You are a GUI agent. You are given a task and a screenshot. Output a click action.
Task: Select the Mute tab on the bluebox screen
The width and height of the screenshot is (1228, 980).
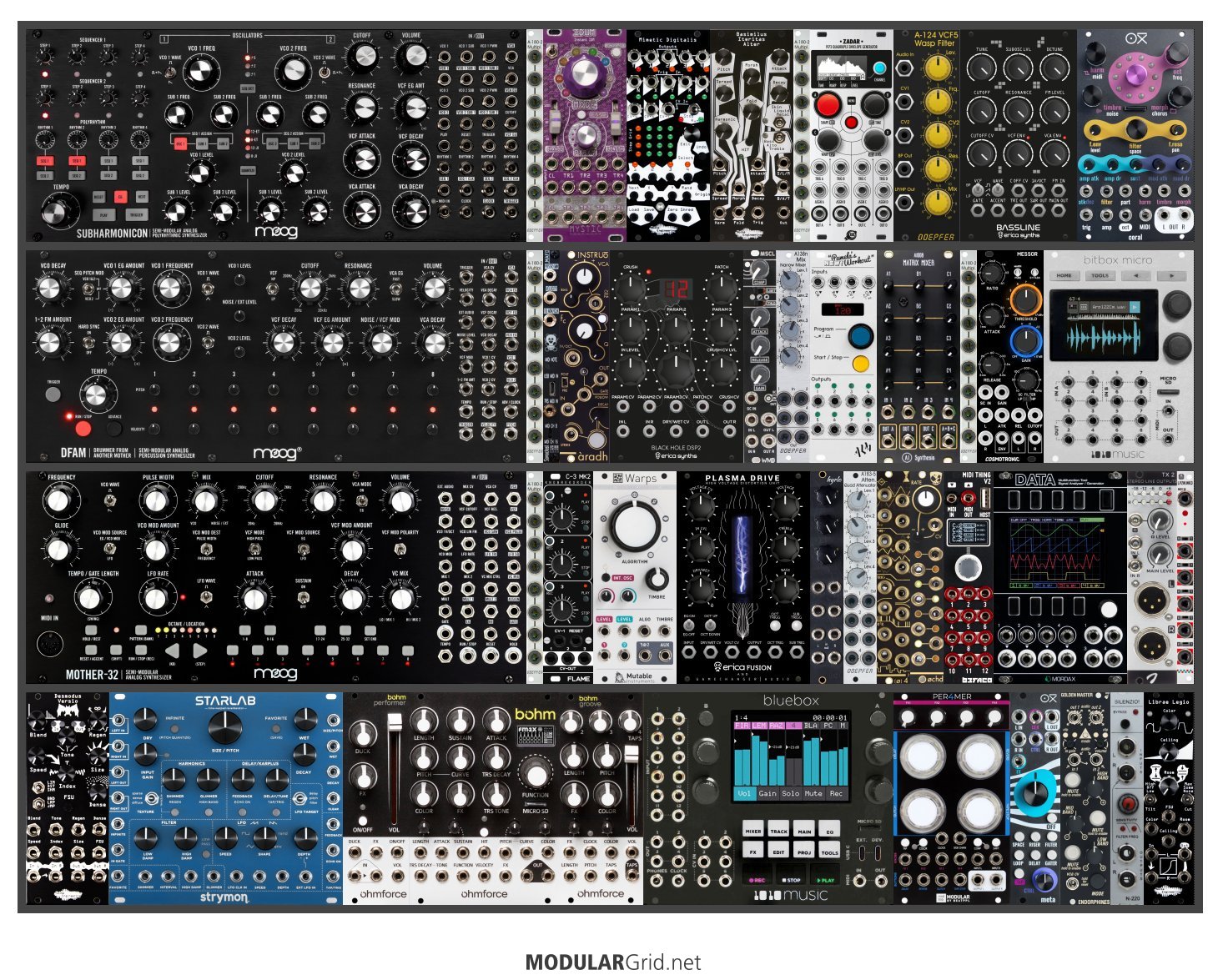pyautogui.click(x=813, y=793)
